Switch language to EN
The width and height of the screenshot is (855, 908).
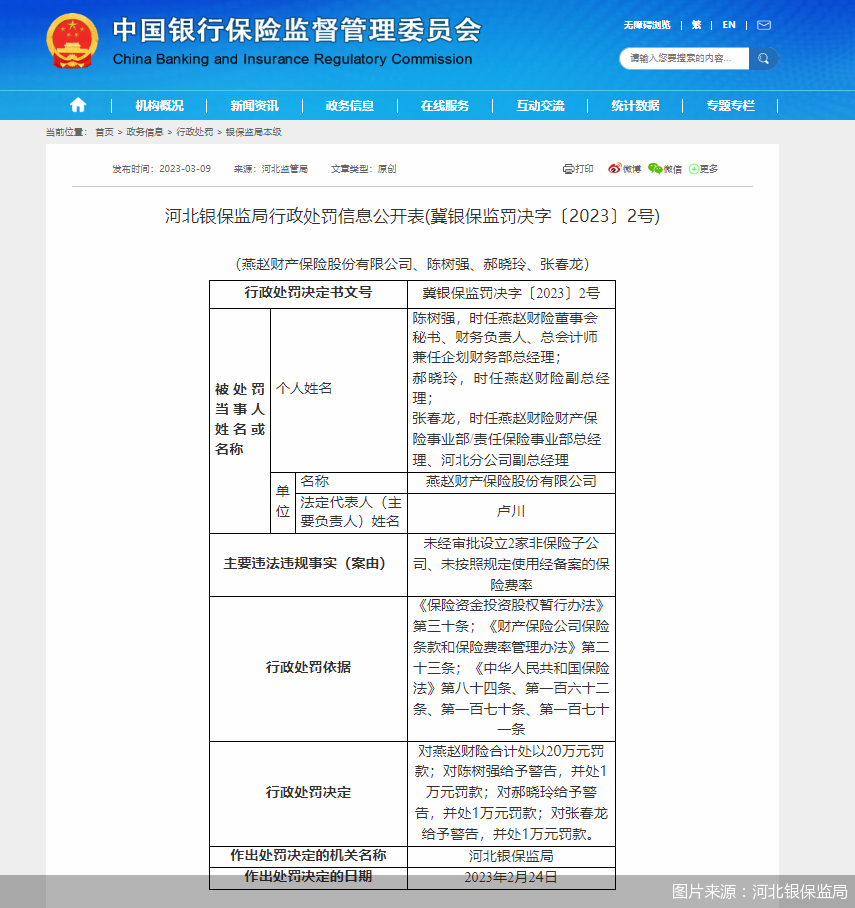click(729, 25)
